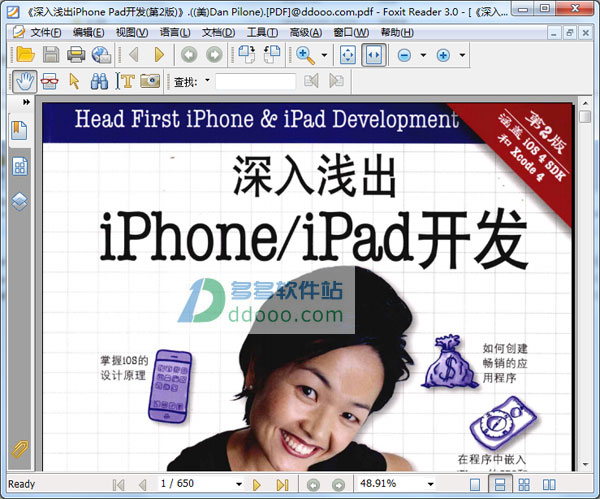The image size is (600, 499).
Task: Select the Hand tool
Action: click(x=25, y=81)
